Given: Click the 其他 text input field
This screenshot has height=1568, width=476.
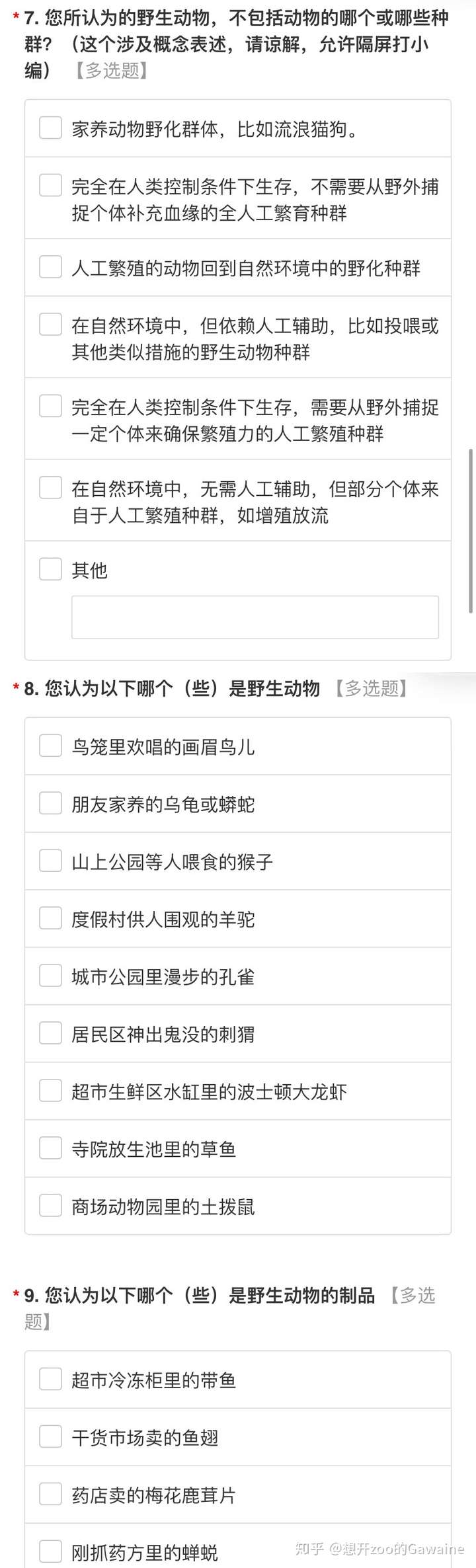Looking at the screenshot, I should pyautogui.click(x=255, y=617).
